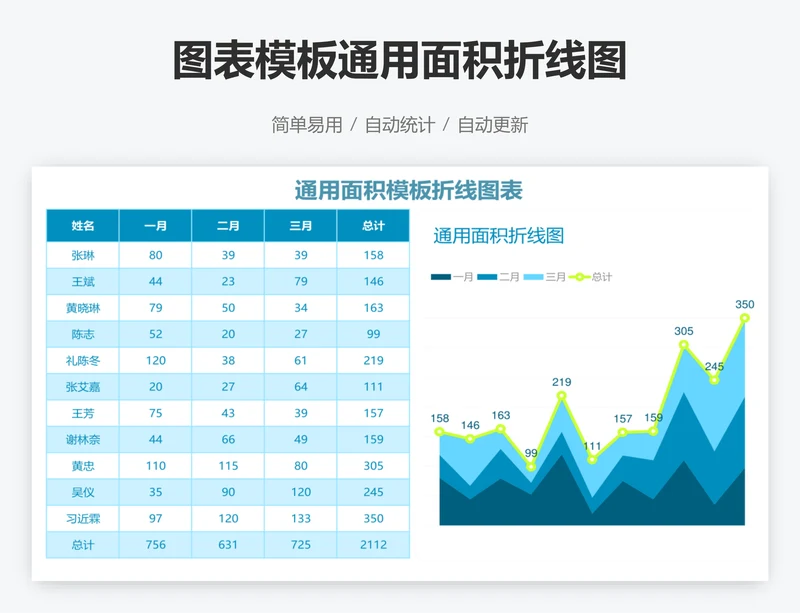Click the February total cell 631
This screenshot has height=613, width=800.
coord(228,545)
